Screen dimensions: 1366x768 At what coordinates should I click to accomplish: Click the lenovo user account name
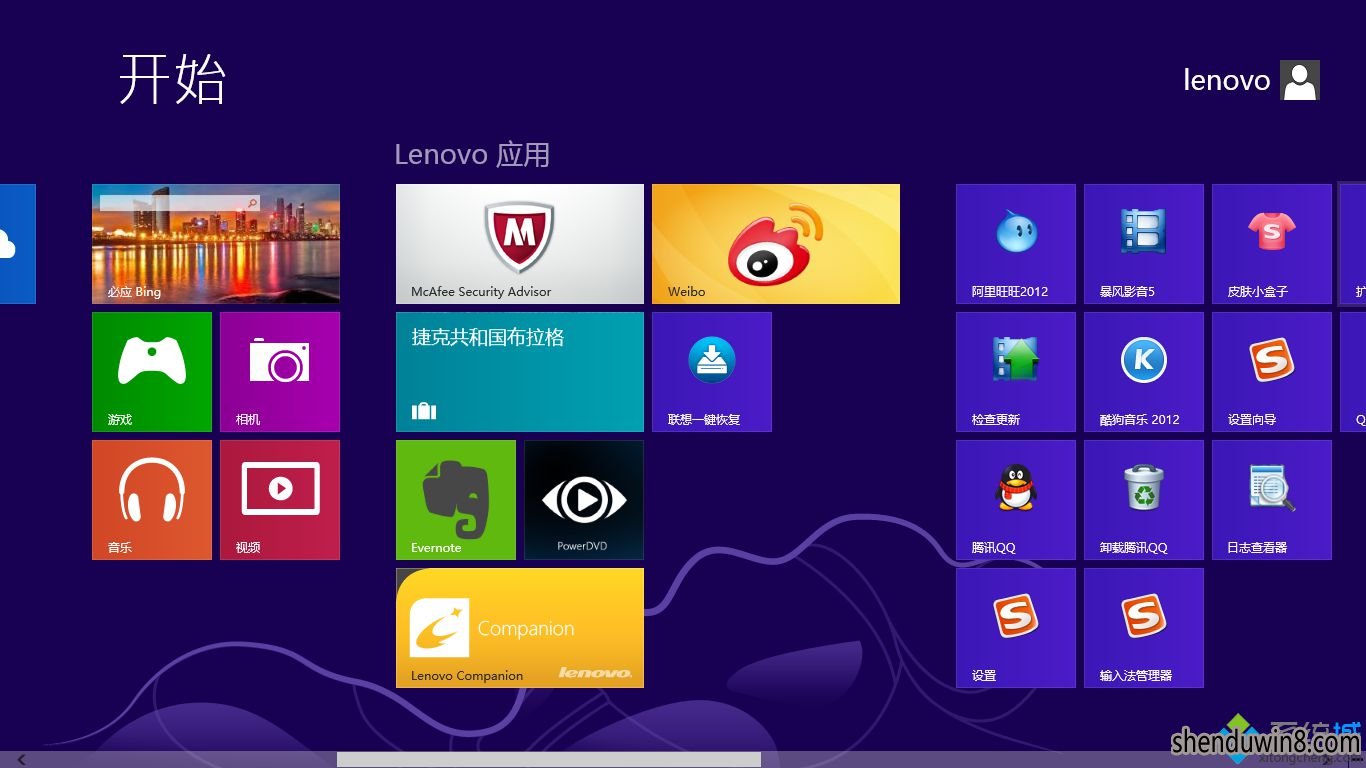point(1226,80)
